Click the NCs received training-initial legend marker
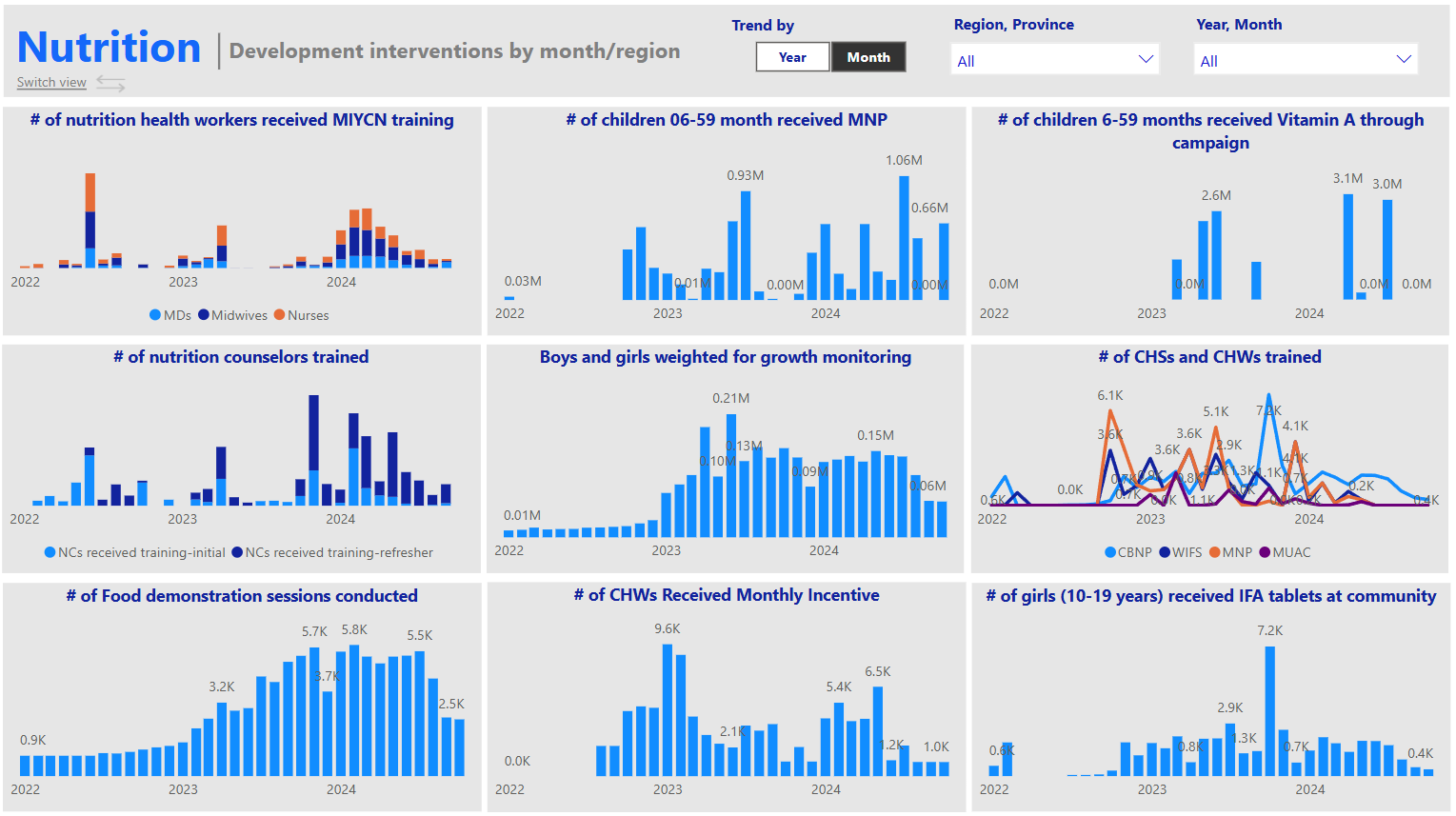Viewport: 1456px width, 816px height. tap(50, 552)
